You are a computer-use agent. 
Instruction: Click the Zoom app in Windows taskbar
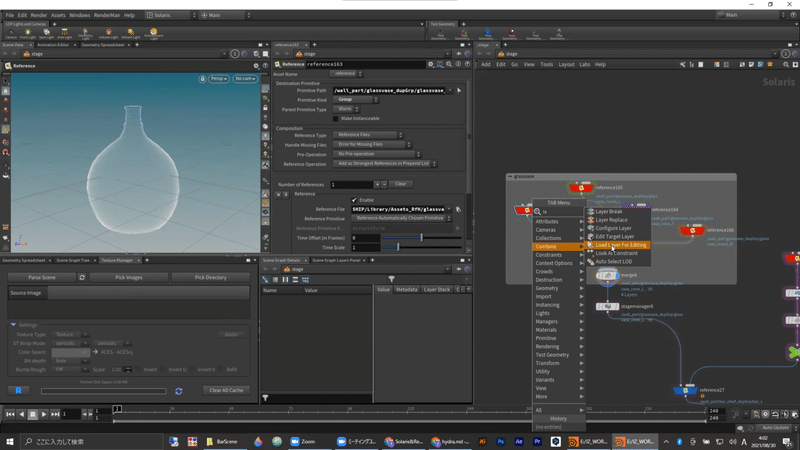tap(301, 441)
